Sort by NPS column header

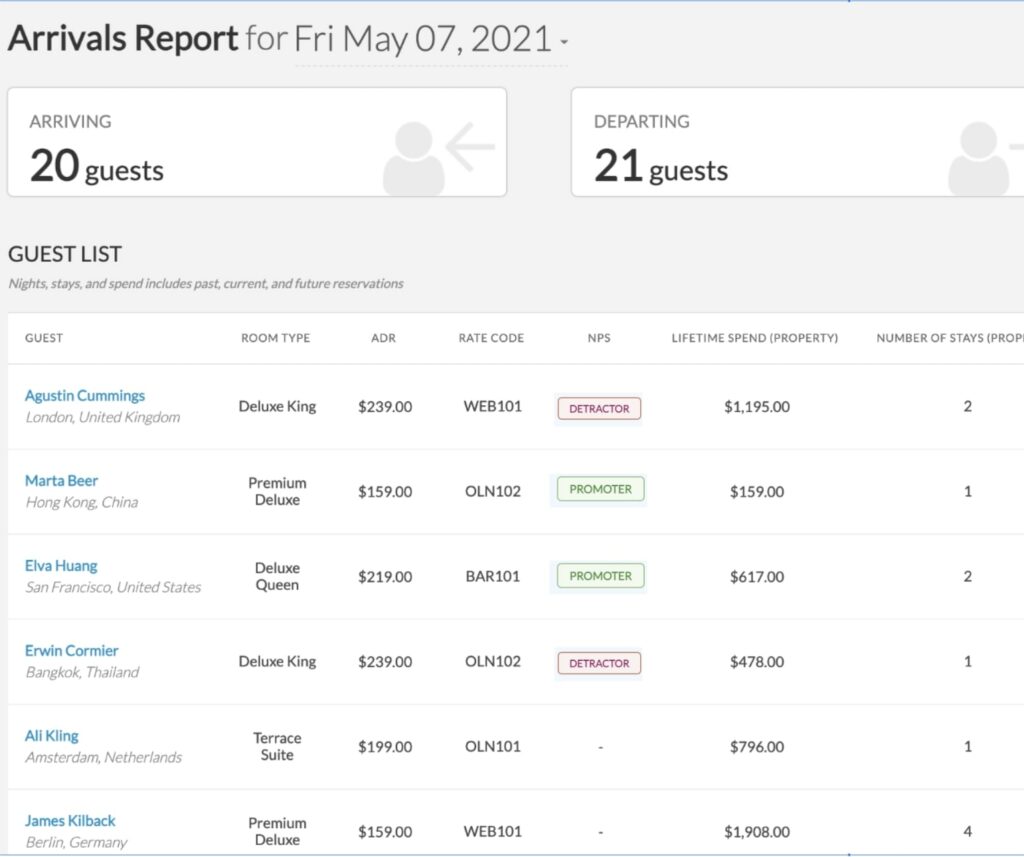(599, 338)
